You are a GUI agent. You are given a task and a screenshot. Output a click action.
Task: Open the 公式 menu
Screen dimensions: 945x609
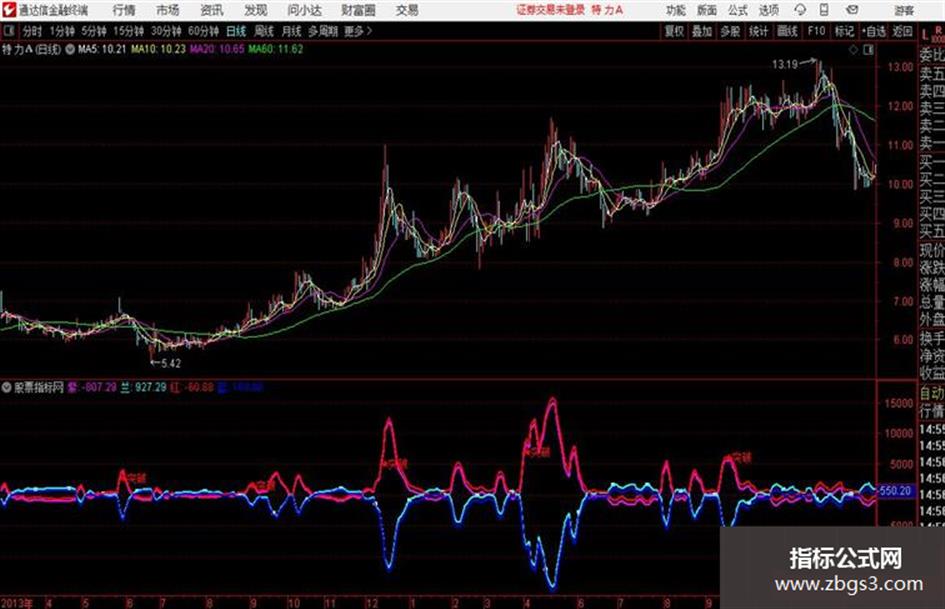738,10
